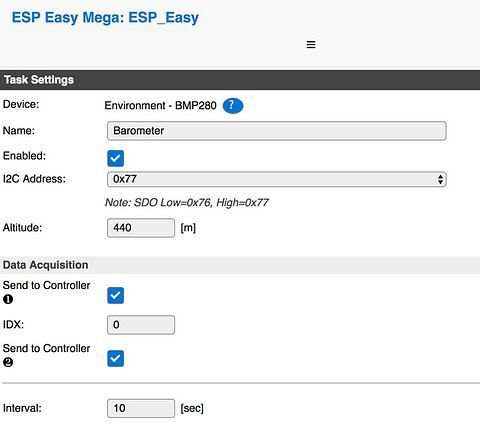
Task: Select the Data Acquisition section heading
Action: (x=46, y=265)
